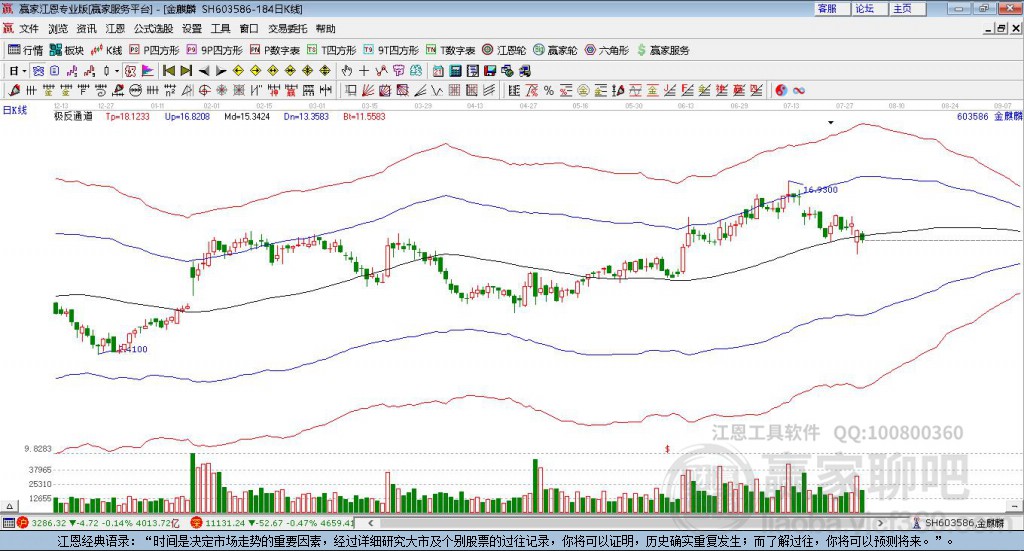Open the 帮助 menu
This screenshot has height=551, width=1024.
click(325, 29)
